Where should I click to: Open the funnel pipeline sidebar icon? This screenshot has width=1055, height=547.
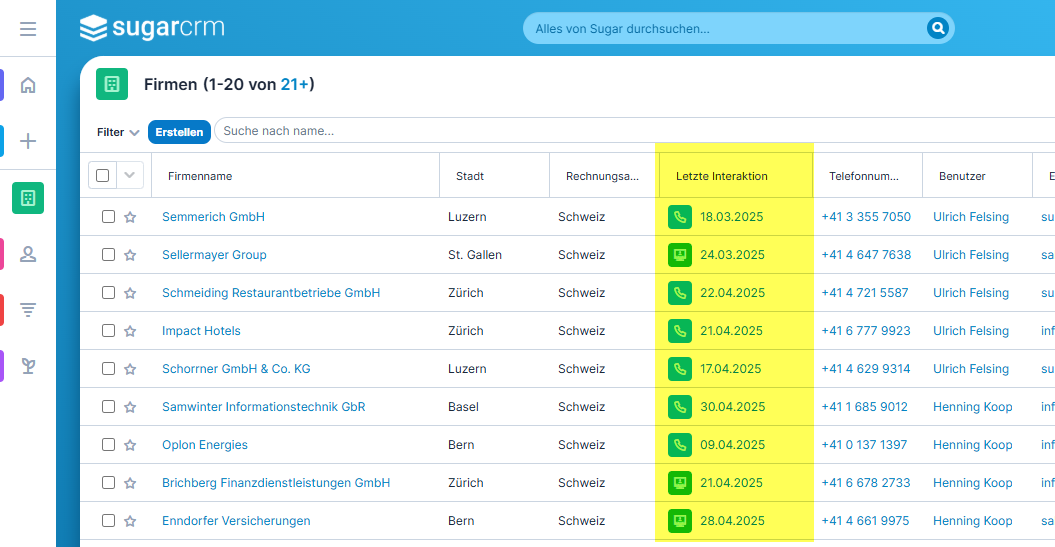(28, 309)
